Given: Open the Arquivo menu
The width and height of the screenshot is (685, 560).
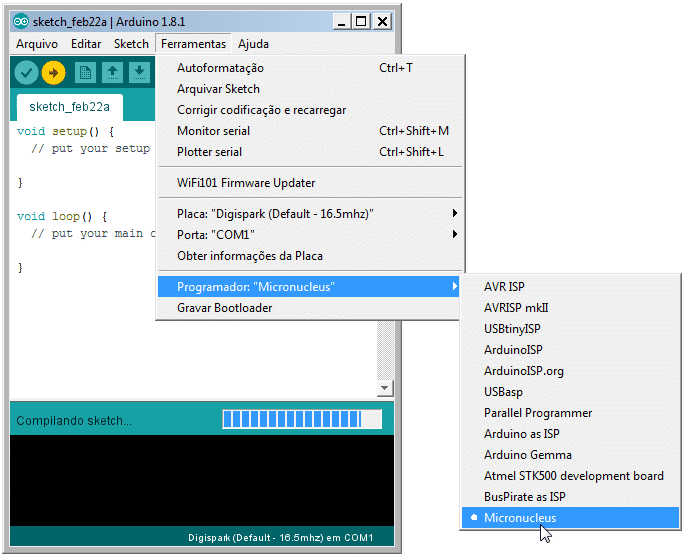Looking at the screenshot, I should 37,44.
